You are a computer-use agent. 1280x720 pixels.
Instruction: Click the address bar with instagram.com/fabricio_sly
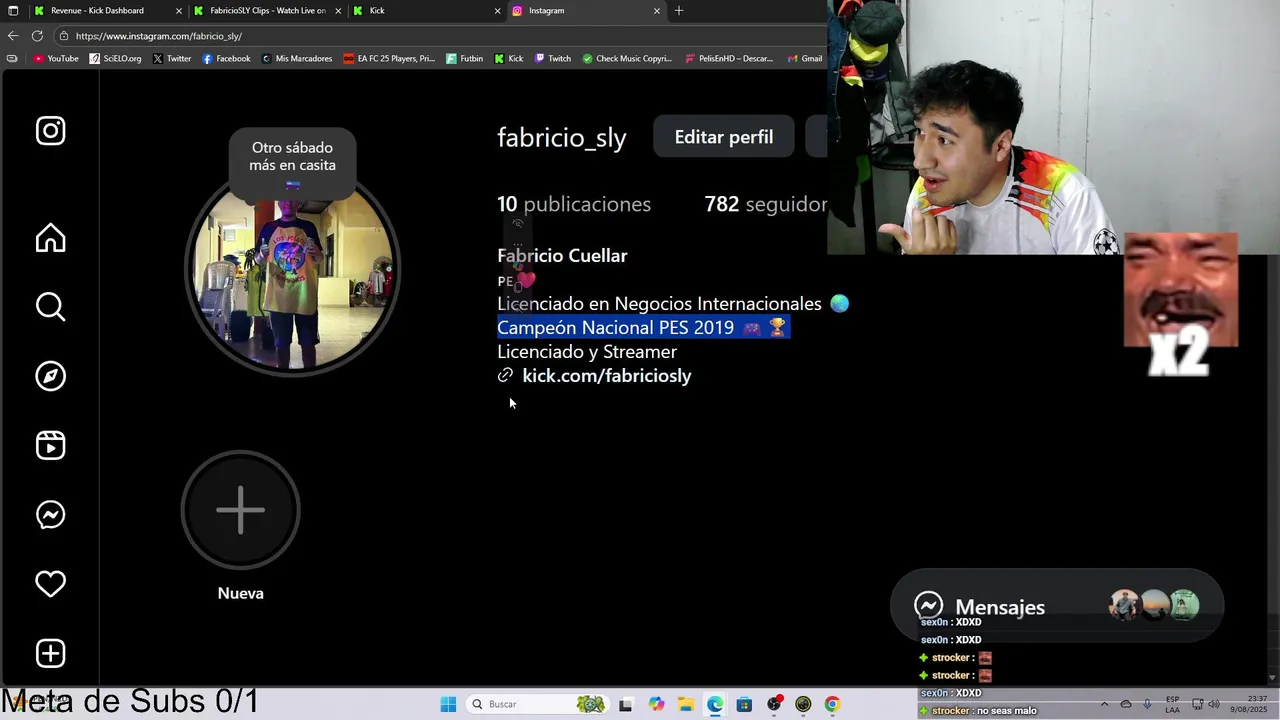440,36
